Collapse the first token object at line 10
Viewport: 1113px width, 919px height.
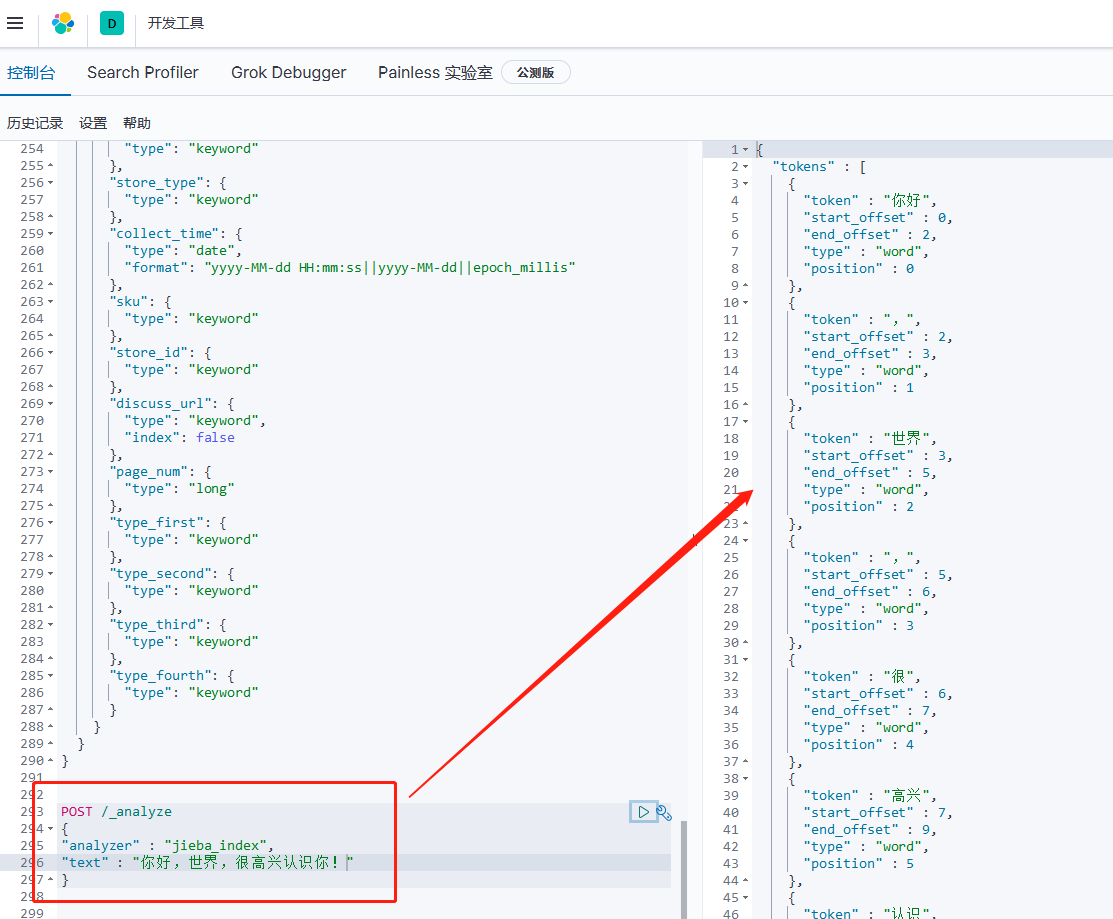tap(745, 301)
